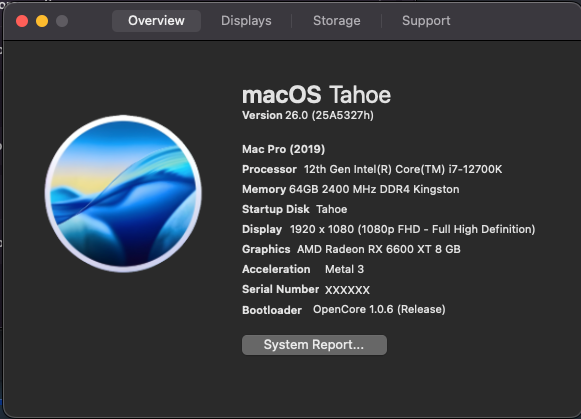
Task: Click the Version 26.0 build number text
Action: [x=308, y=115]
